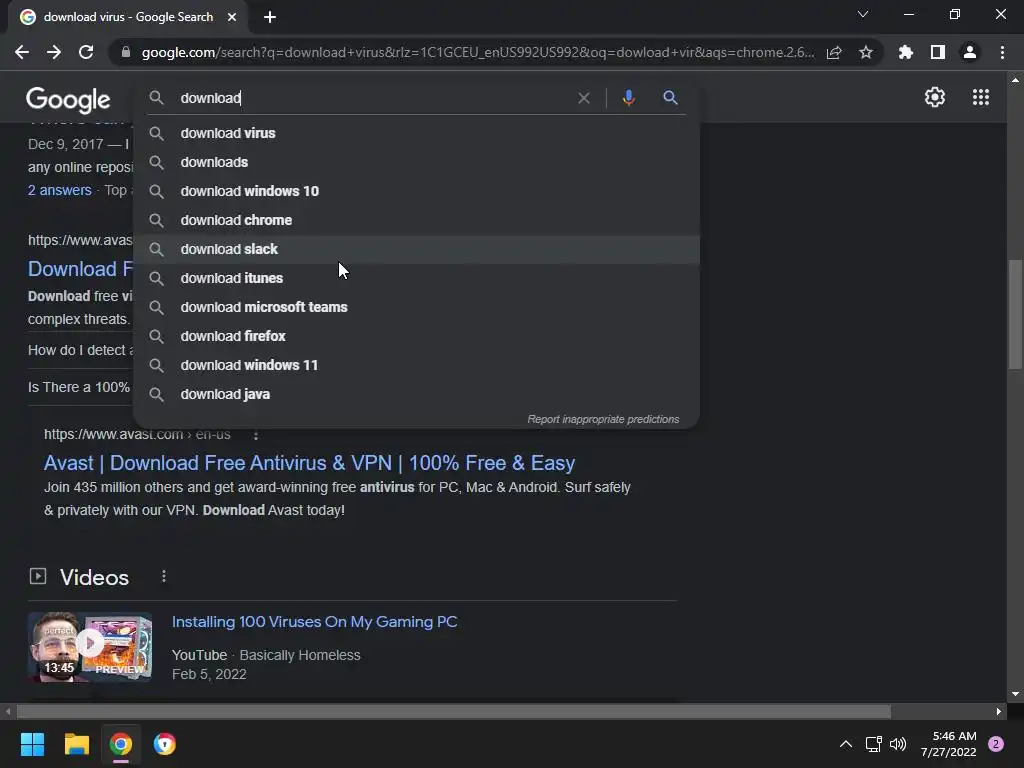1024x768 pixels.
Task: Click the browser forward arrow
Action: (x=54, y=52)
